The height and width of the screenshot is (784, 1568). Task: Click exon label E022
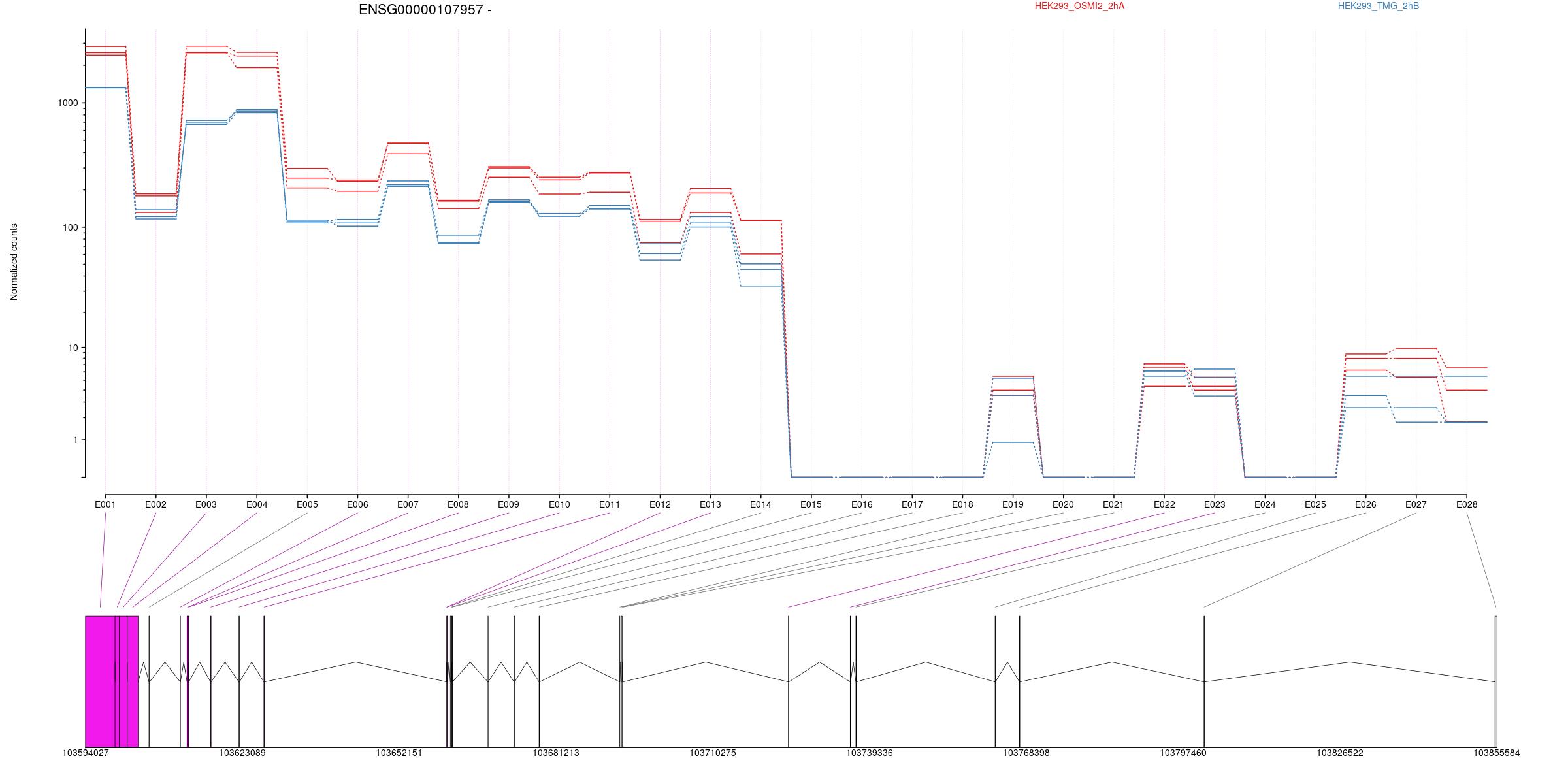click(x=1164, y=504)
